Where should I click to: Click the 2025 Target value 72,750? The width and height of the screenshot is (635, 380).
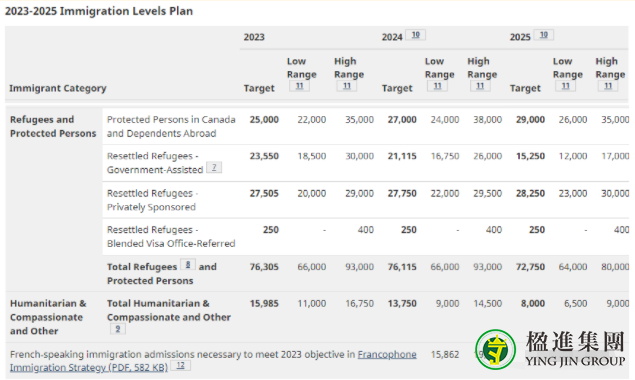[530, 267]
